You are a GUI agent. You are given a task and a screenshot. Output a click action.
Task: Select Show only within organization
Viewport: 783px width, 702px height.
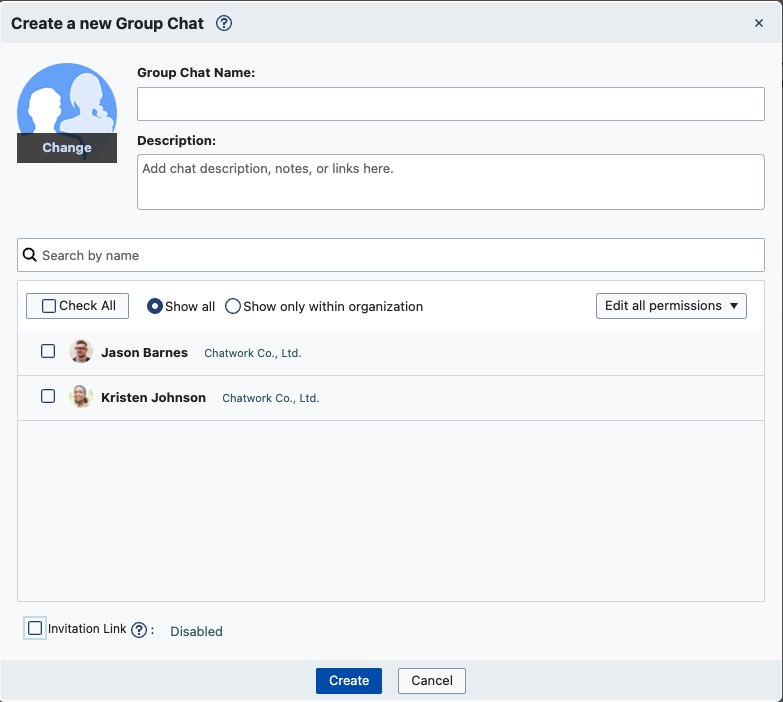point(233,307)
